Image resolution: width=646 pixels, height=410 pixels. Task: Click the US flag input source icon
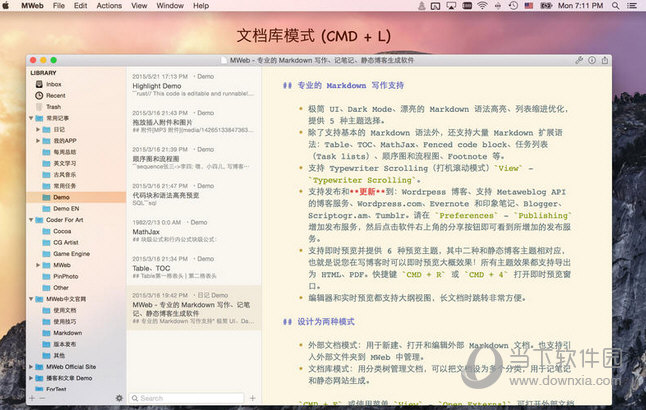click(x=529, y=6)
